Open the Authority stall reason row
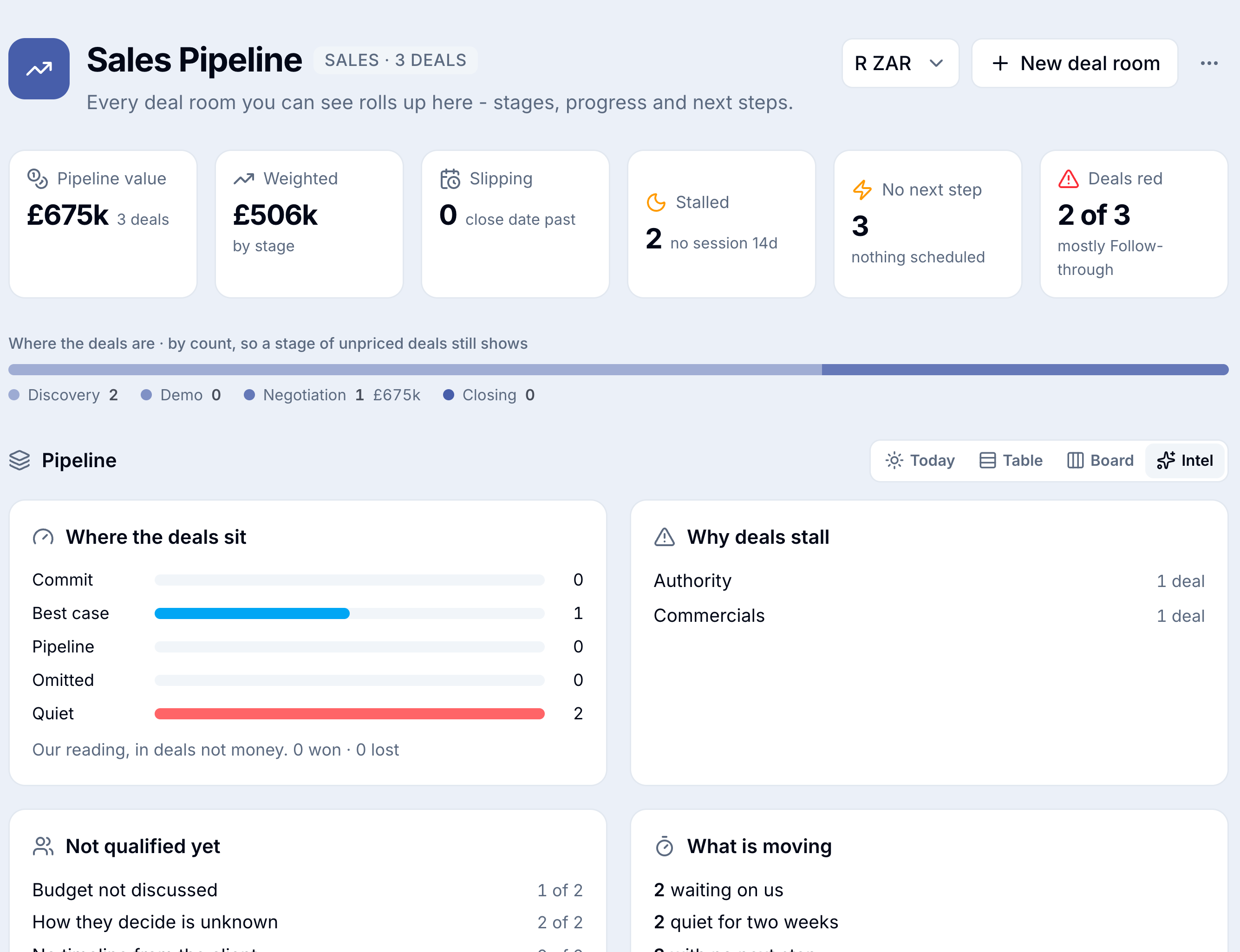This screenshot has width=1240, height=952. click(x=929, y=581)
